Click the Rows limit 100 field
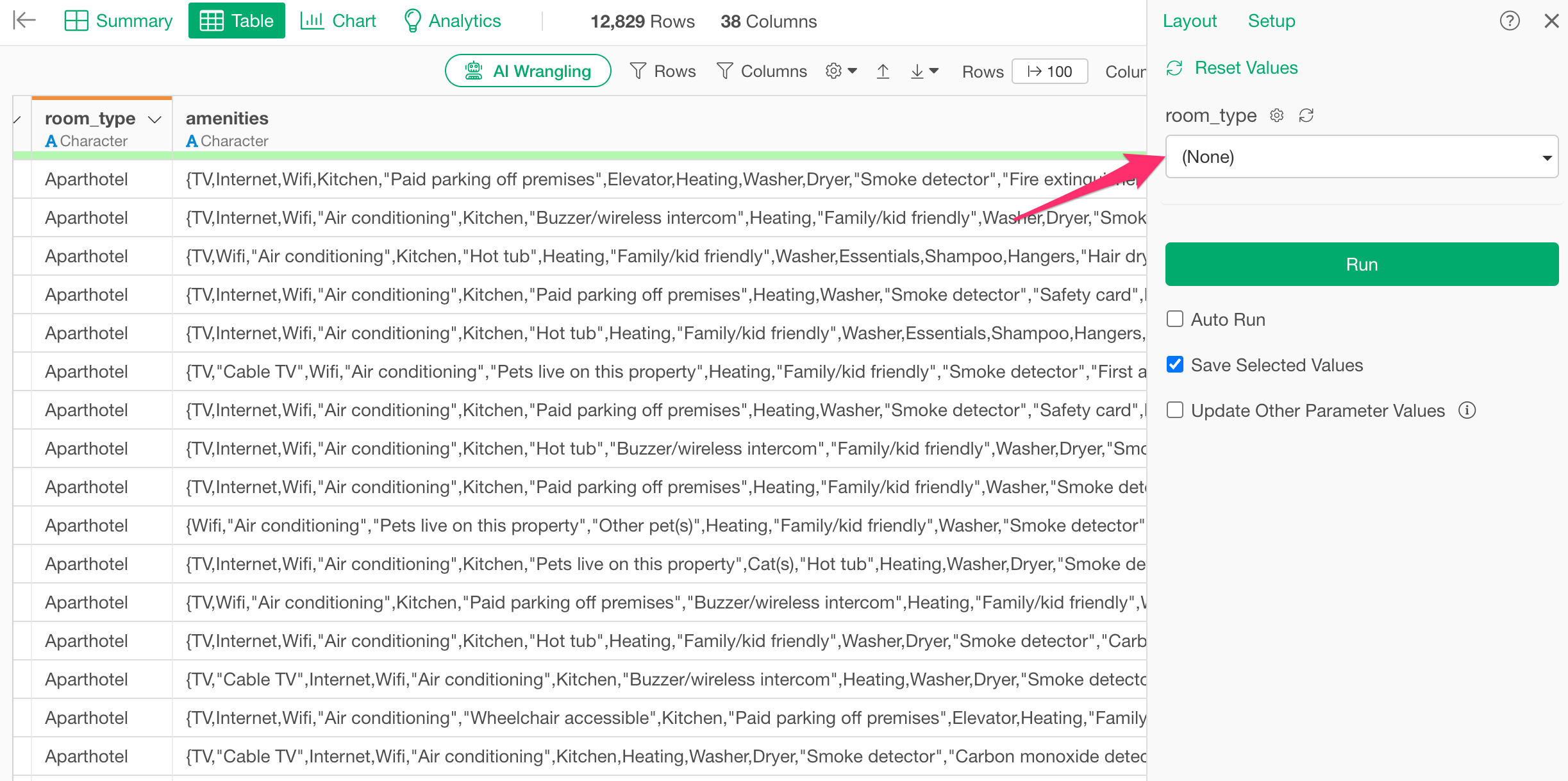 [x=1049, y=71]
